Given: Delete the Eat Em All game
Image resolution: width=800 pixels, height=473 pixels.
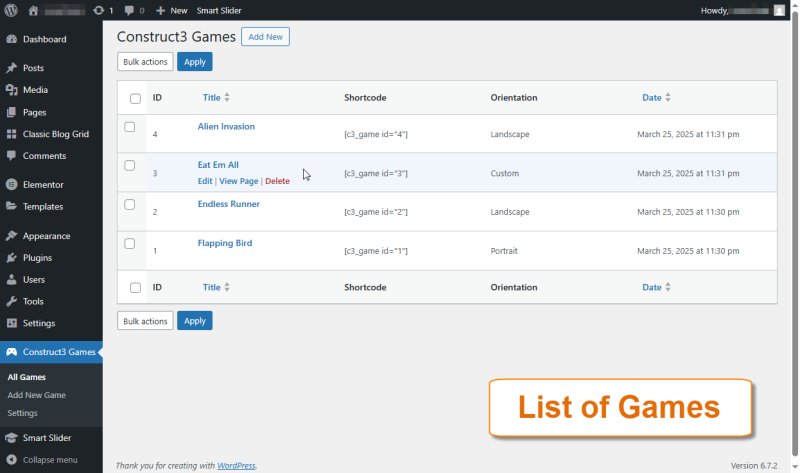Looking at the screenshot, I should click(278, 181).
